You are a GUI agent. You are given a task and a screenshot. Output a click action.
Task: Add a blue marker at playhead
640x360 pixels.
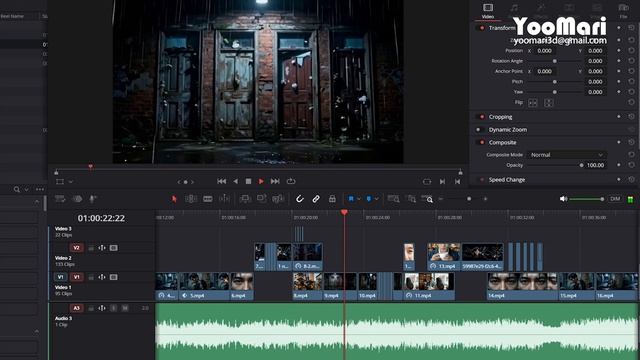[x=369, y=199]
